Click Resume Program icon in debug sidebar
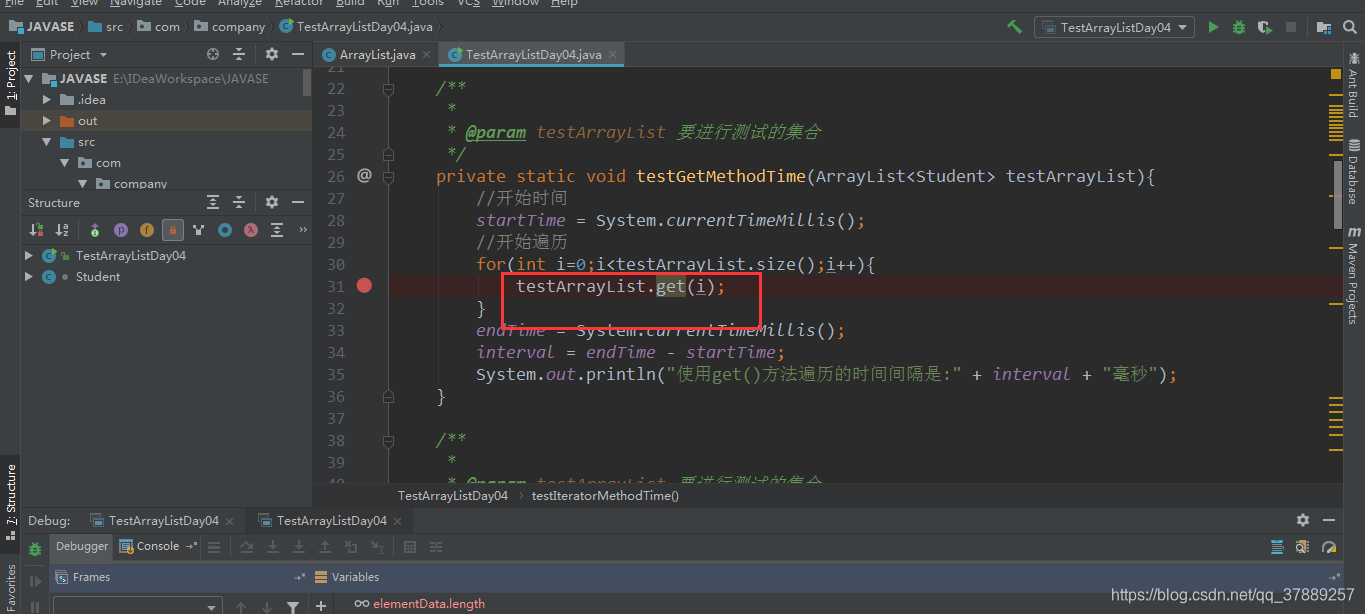This screenshot has width=1365, height=614. tap(35, 580)
